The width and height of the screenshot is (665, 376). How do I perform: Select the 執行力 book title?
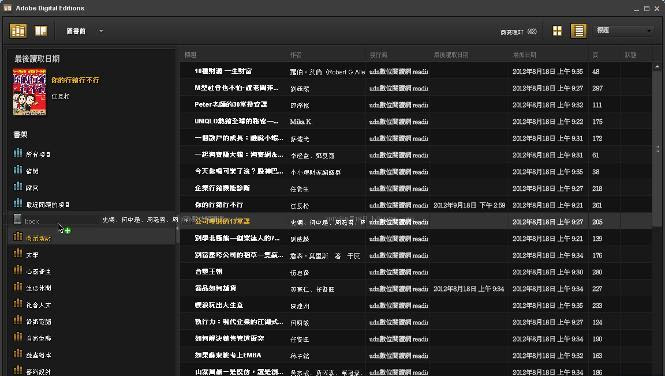pos(239,322)
